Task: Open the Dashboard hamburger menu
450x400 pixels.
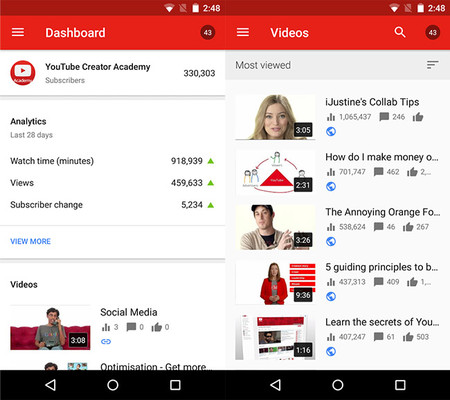Action: 18,32
